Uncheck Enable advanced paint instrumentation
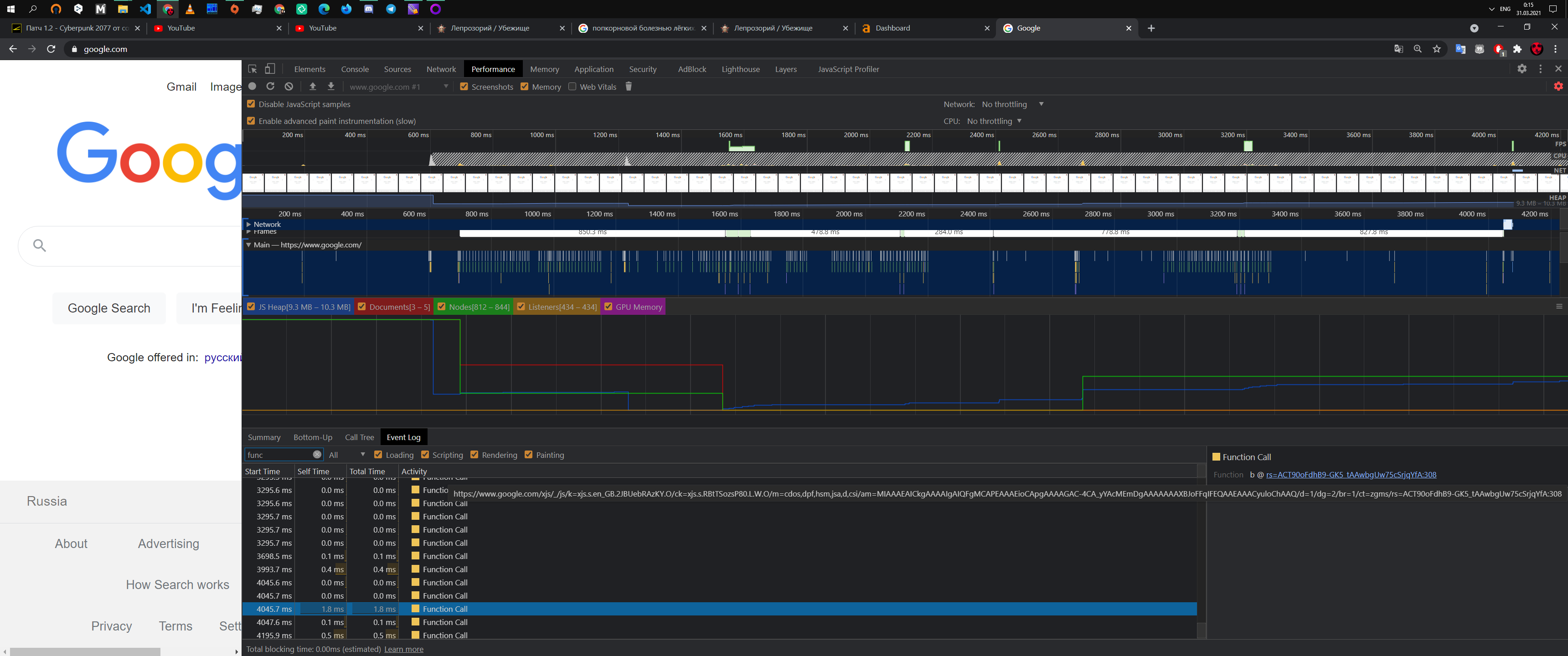Image resolution: width=1568 pixels, height=656 pixels. point(251,121)
